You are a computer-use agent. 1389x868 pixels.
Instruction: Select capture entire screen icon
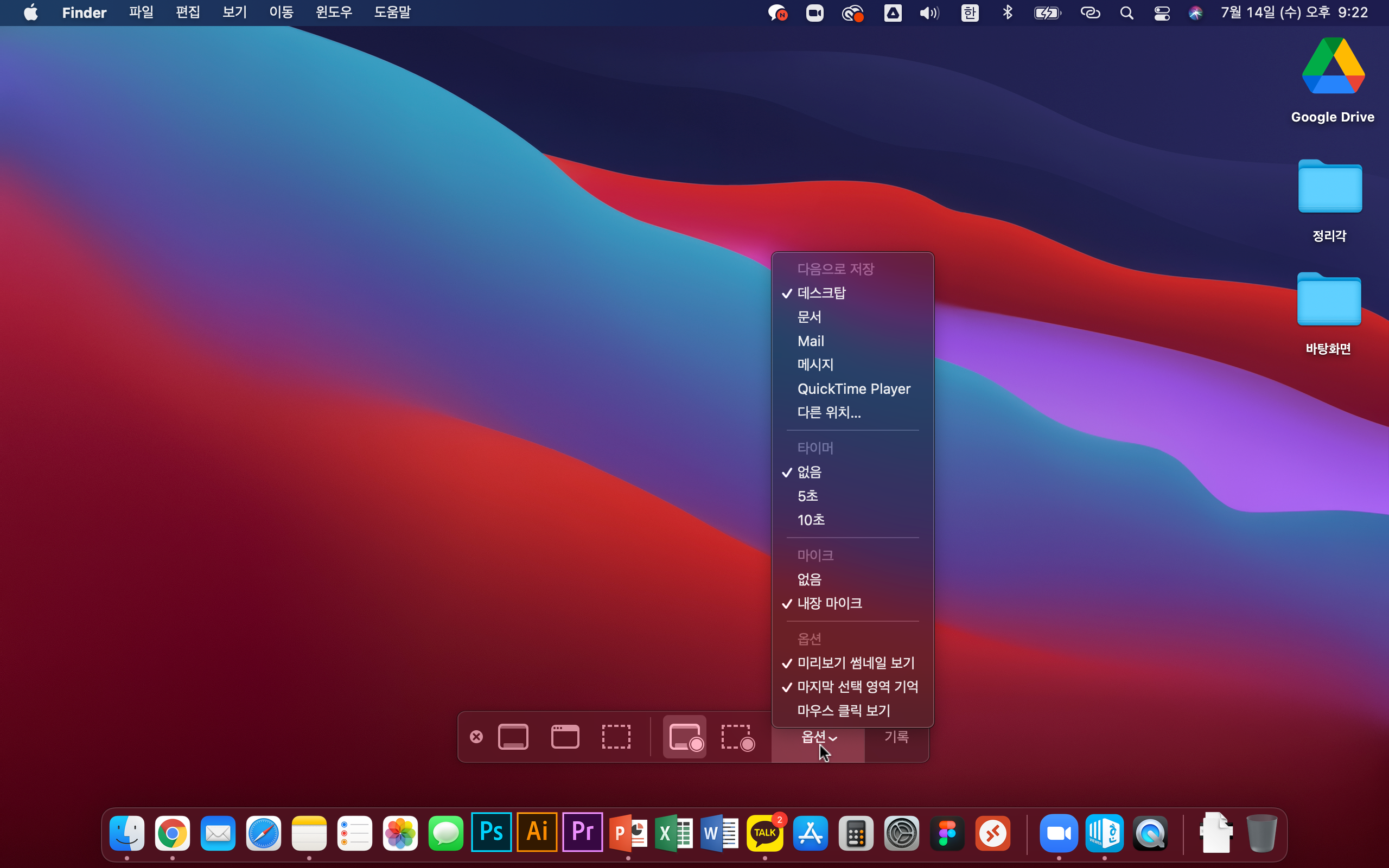(513, 737)
